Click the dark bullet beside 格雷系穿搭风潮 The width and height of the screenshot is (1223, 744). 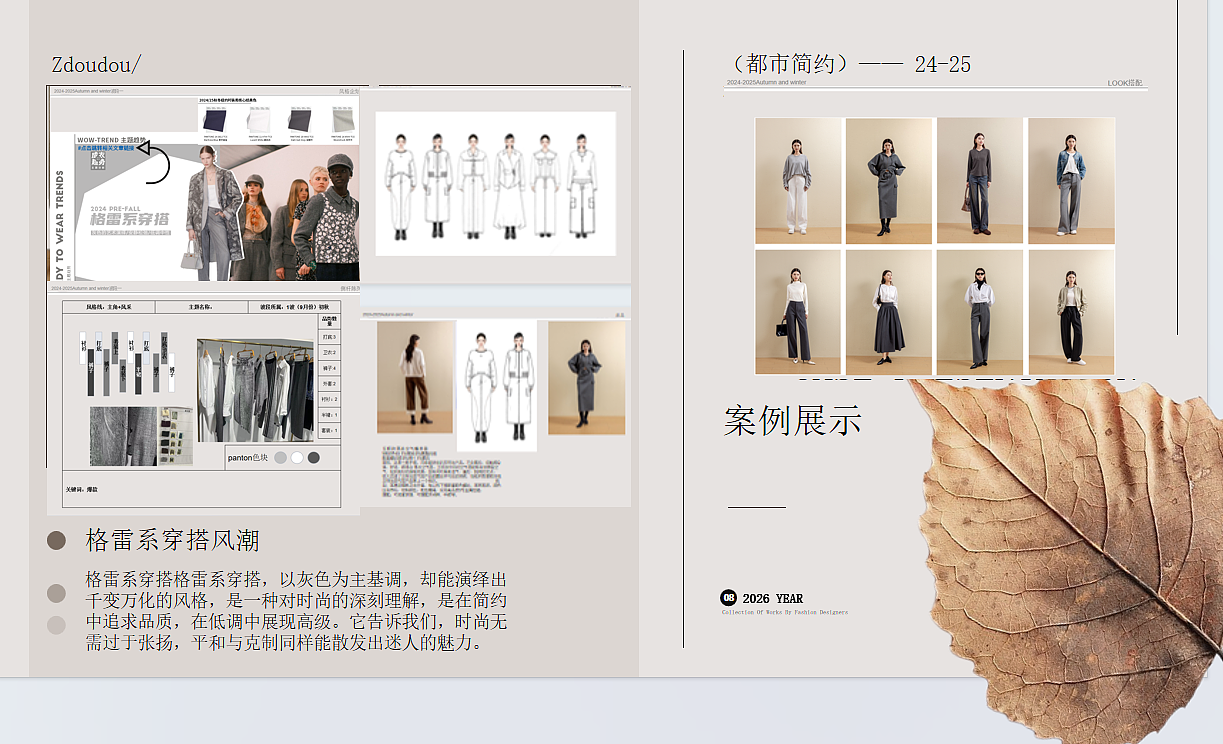tap(56, 540)
